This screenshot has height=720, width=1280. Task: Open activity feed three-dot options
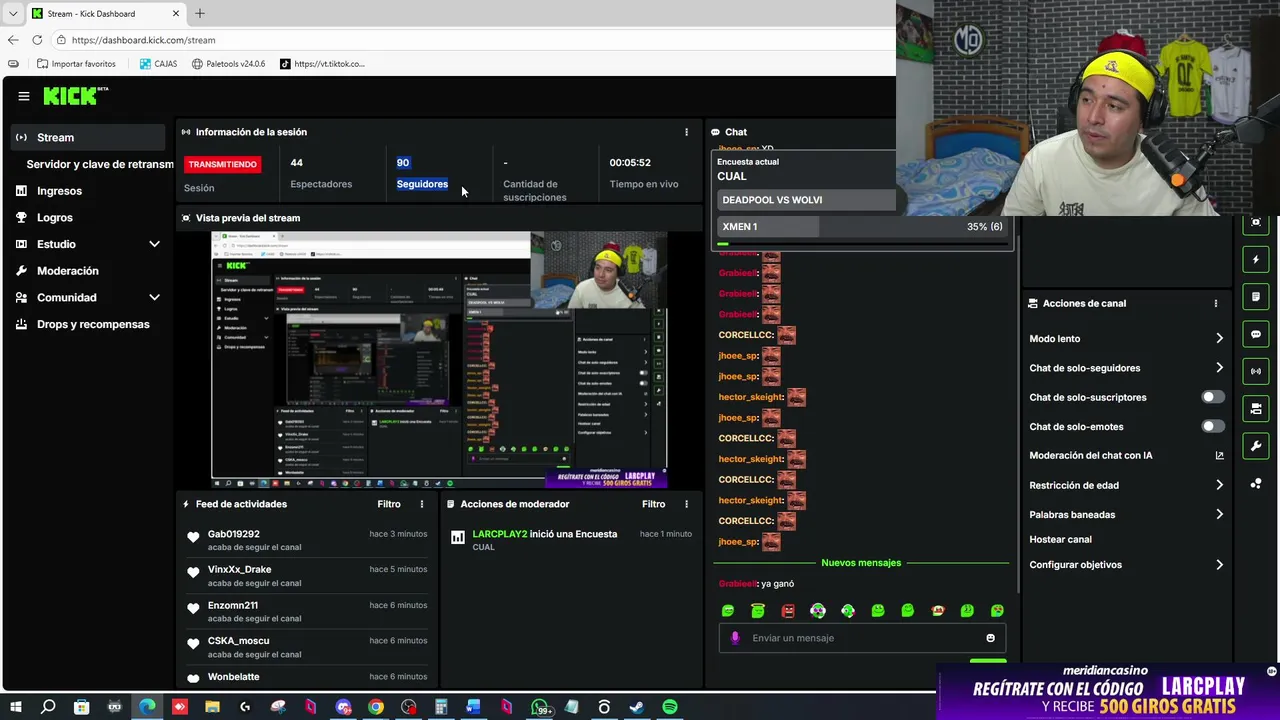[x=422, y=504]
